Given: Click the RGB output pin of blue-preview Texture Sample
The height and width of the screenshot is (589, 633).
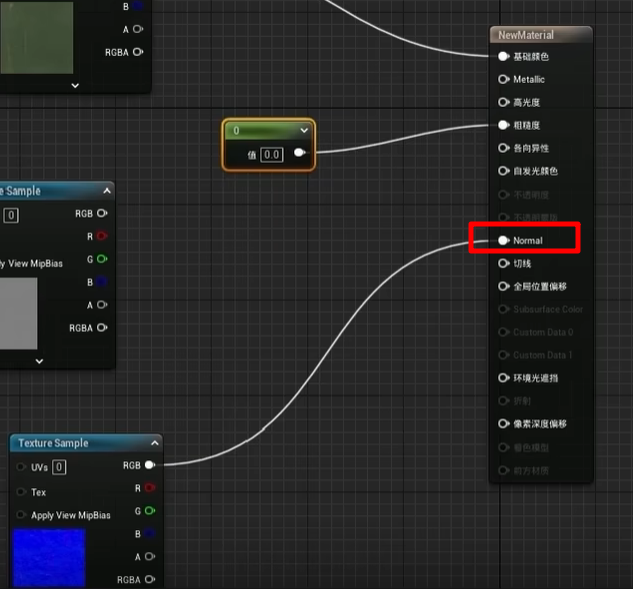Looking at the screenshot, I should point(150,465).
